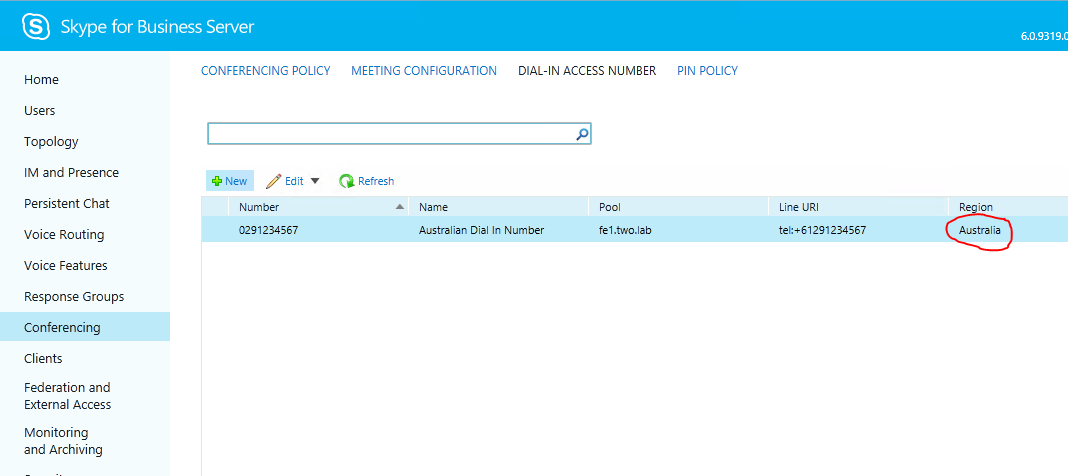This screenshot has height=476, width=1068.
Task: Open the Conferencing Policy tab
Action: pos(265,71)
